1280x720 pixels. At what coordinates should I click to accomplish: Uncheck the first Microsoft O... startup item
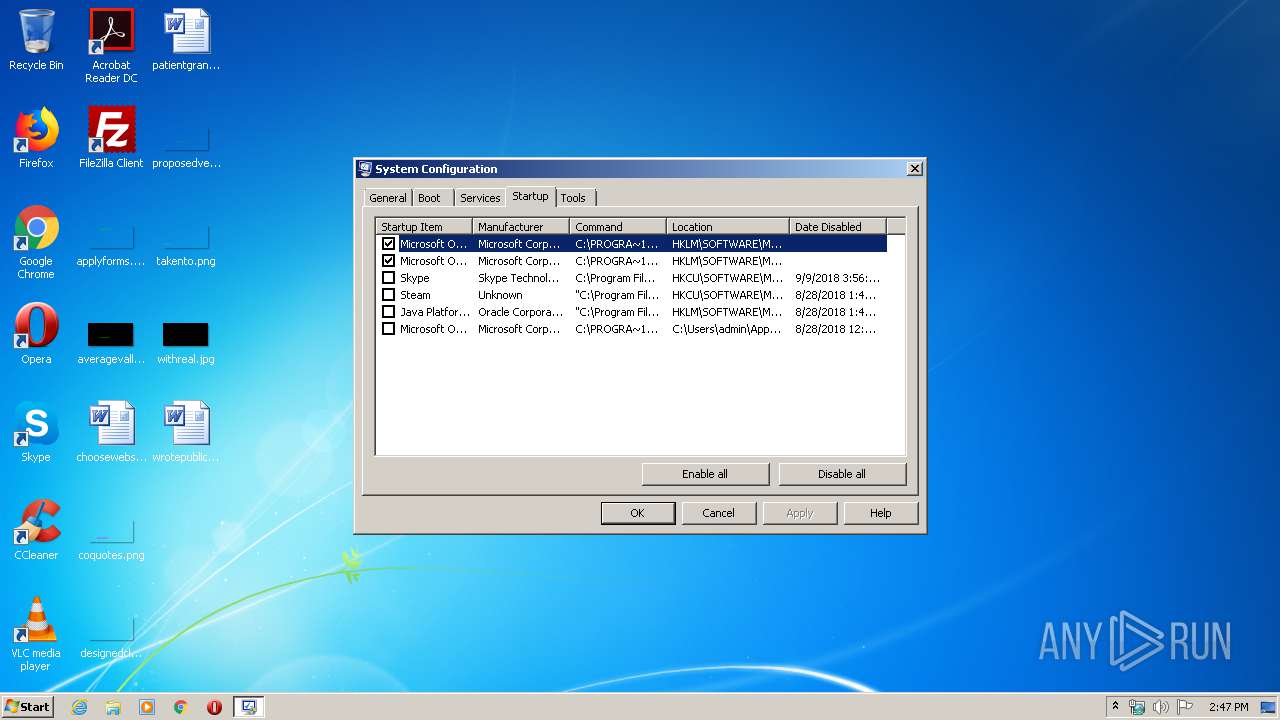(x=389, y=243)
